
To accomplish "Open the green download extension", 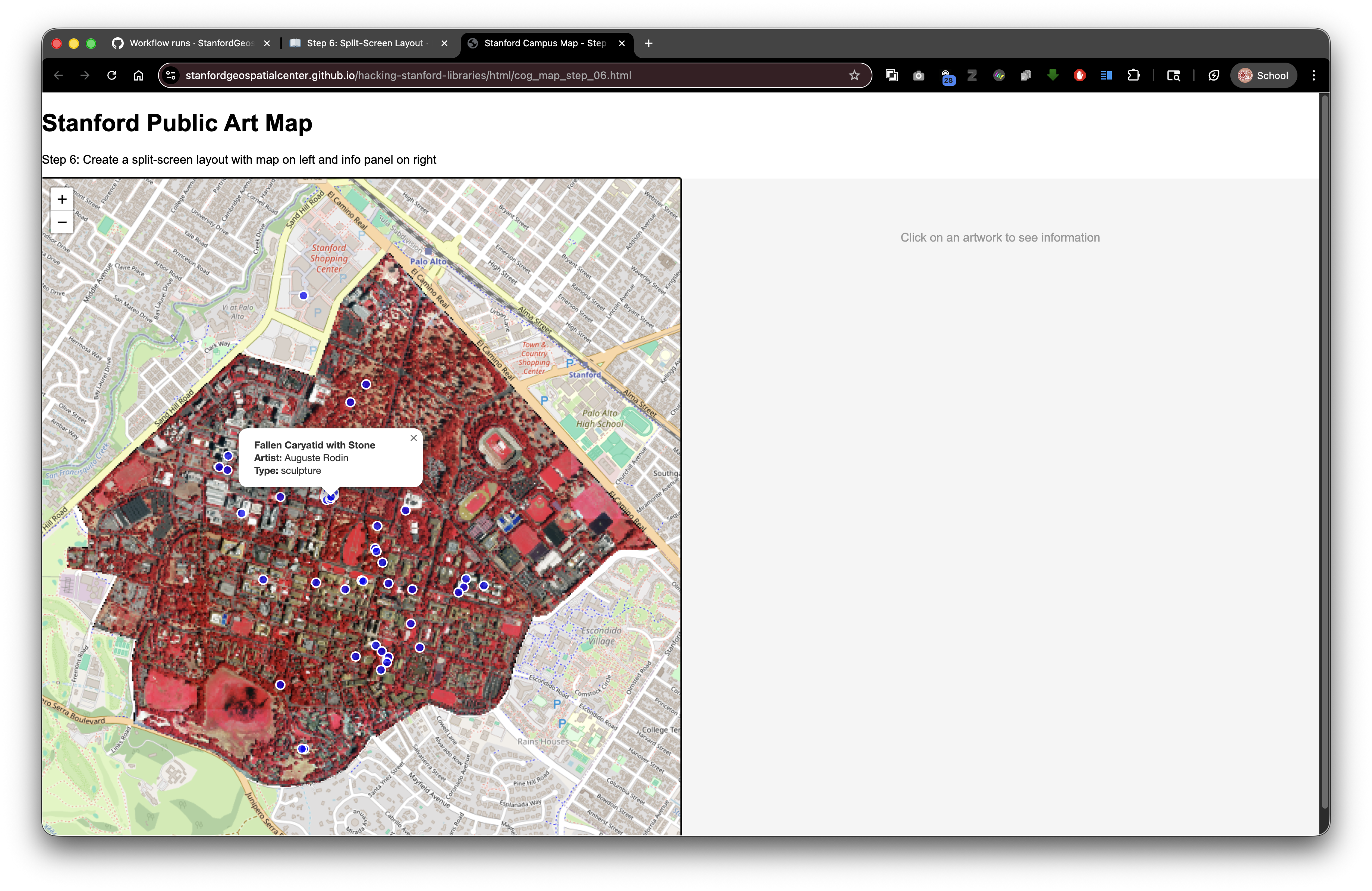I will (1052, 75).
